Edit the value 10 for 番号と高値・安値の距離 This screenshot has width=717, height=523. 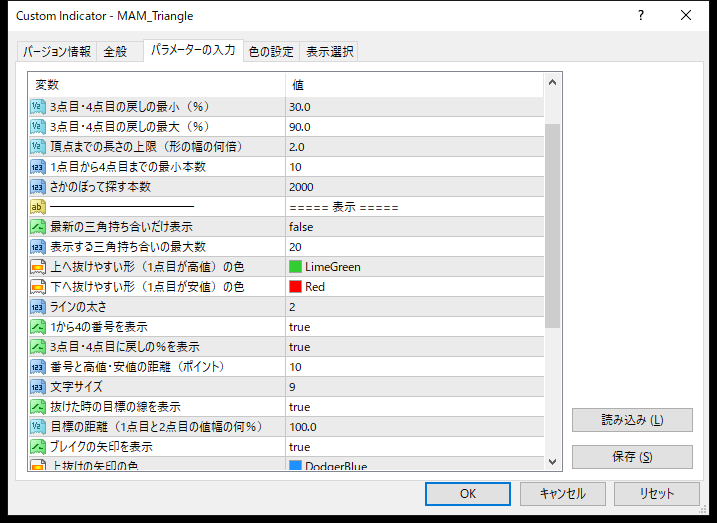pos(414,367)
